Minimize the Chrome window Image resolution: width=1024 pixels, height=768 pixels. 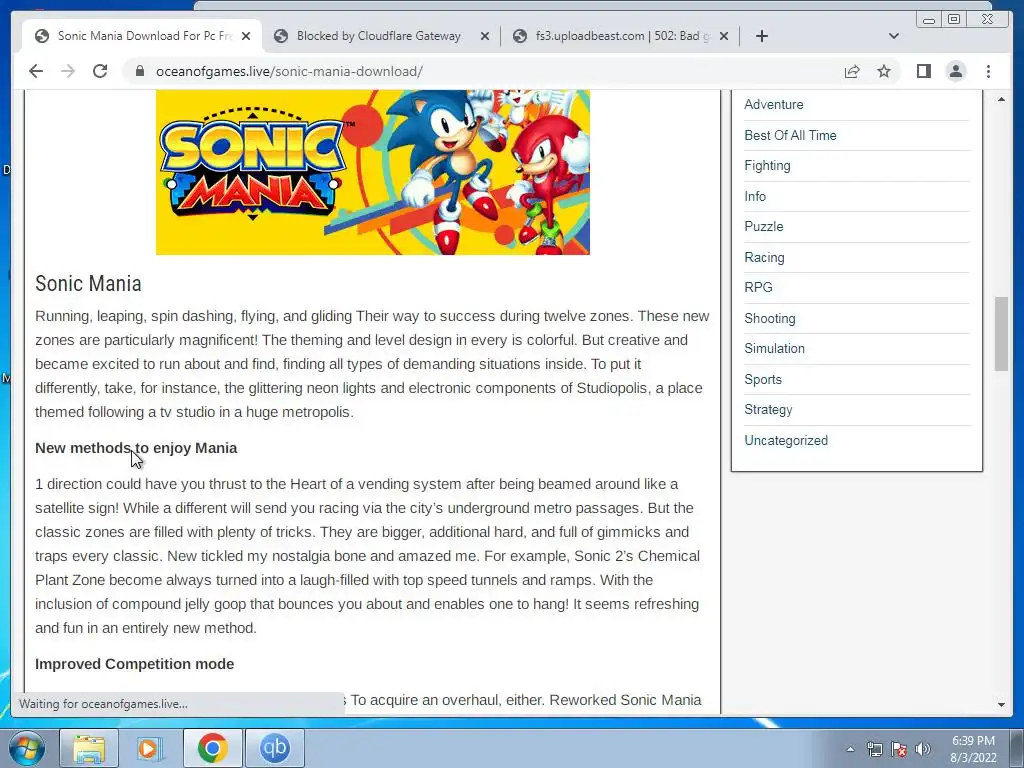929,20
